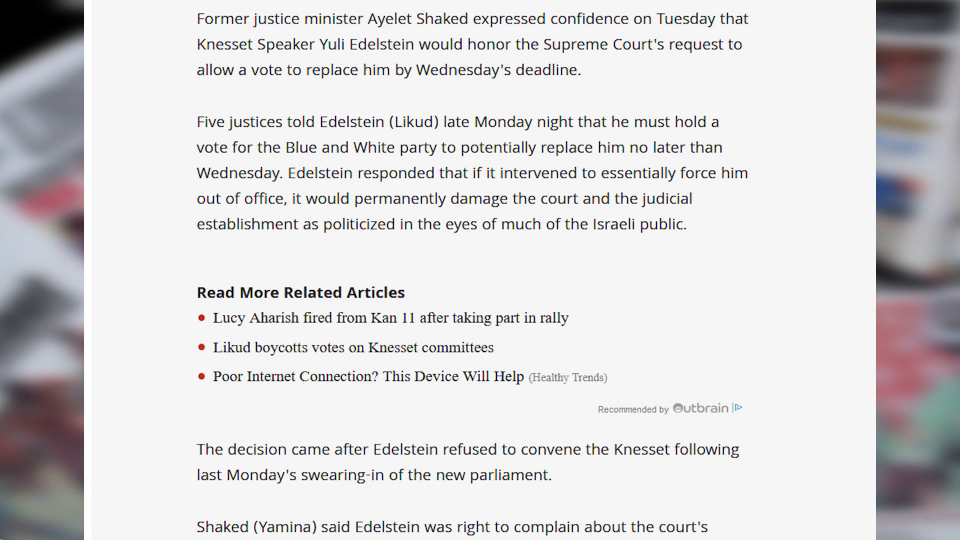The image size is (960, 540).
Task: Click the paragraph starting The decision came after
Action: pos(468,462)
